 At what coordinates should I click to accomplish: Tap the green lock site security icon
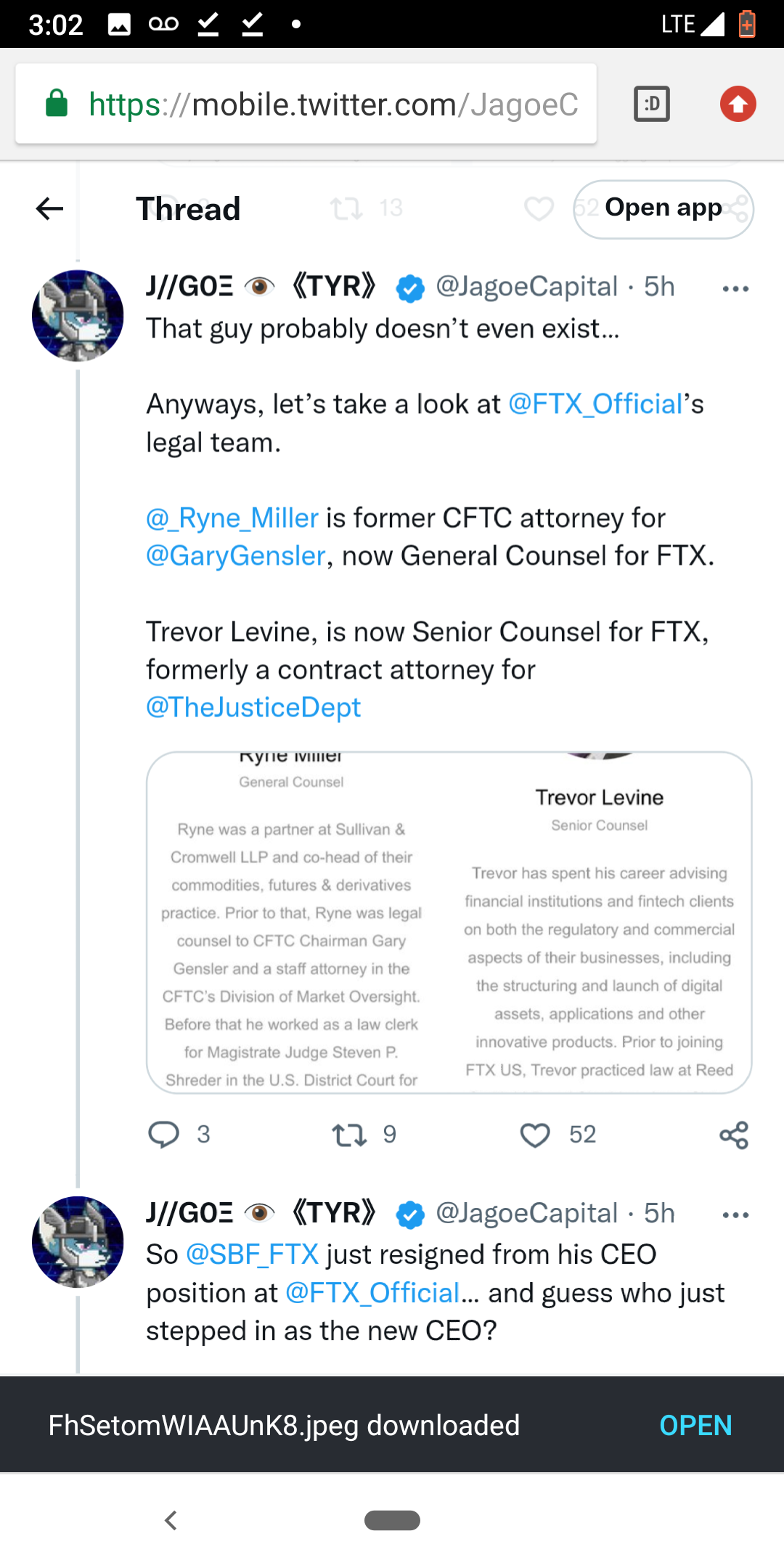(57, 104)
